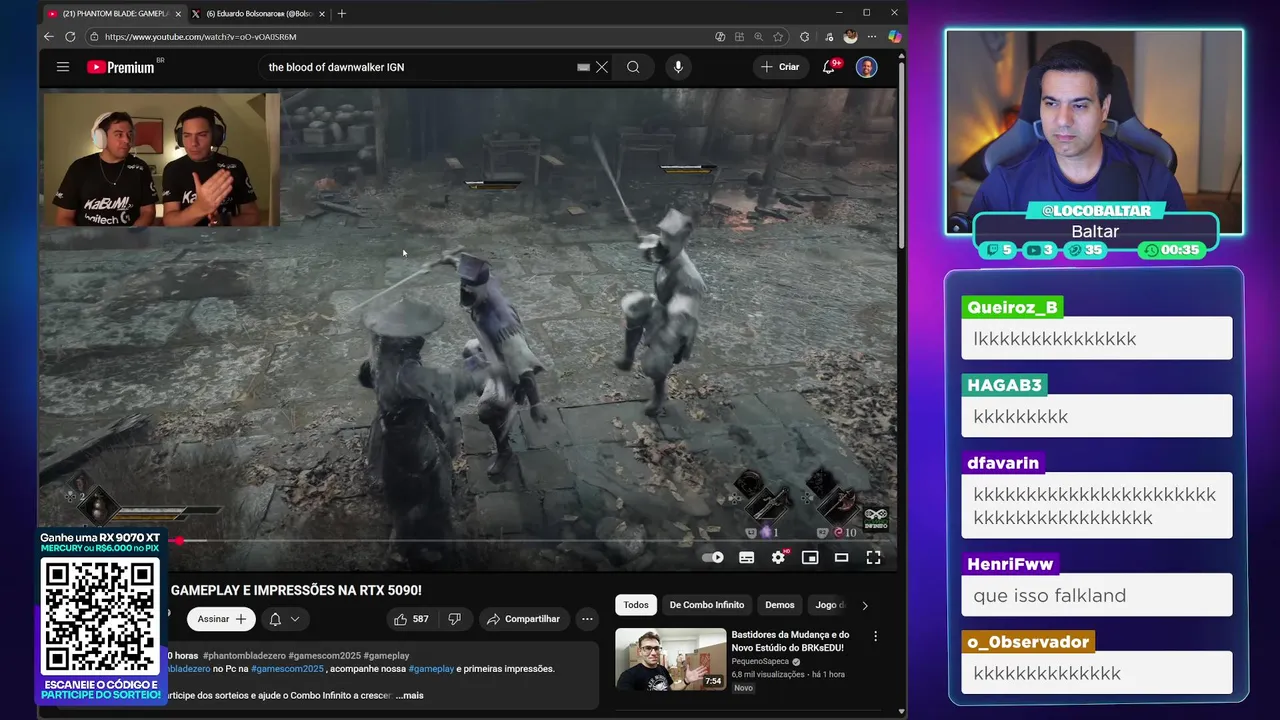
Task: Click Assinar subscribe button
Action: tap(220, 619)
